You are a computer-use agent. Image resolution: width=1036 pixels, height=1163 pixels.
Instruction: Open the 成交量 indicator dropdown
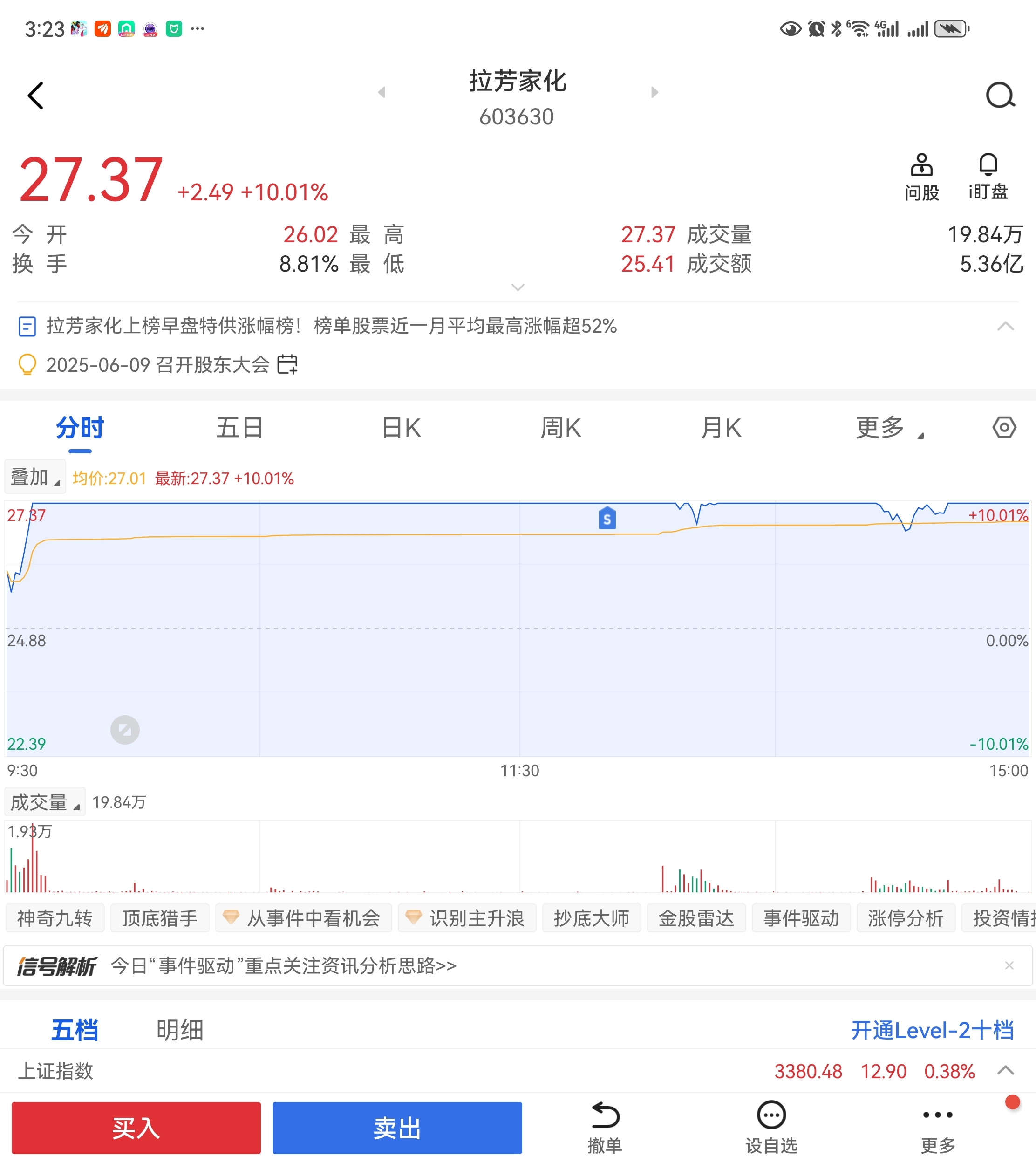(x=44, y=802)
